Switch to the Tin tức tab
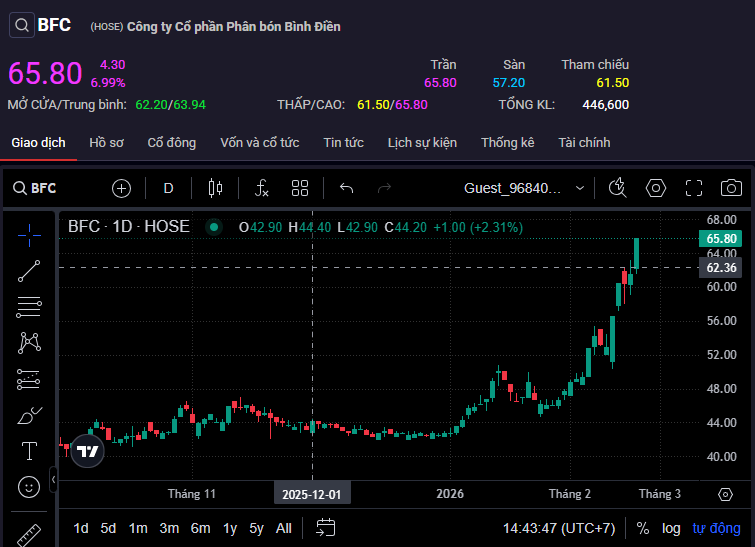Image resolution: width=755 pixels, height=547 pixels. coord(343,143)
